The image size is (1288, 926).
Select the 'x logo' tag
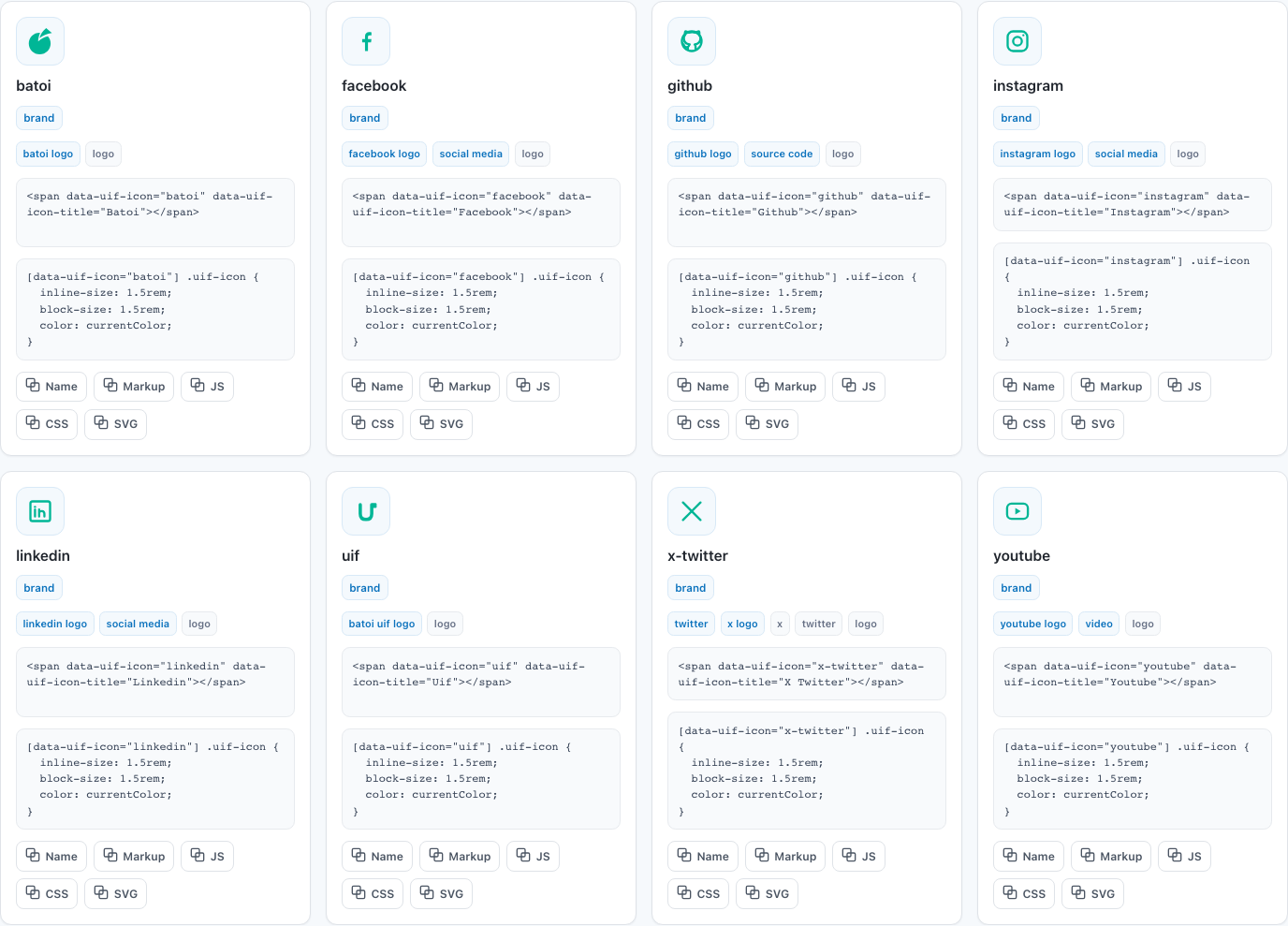[742, 625]
